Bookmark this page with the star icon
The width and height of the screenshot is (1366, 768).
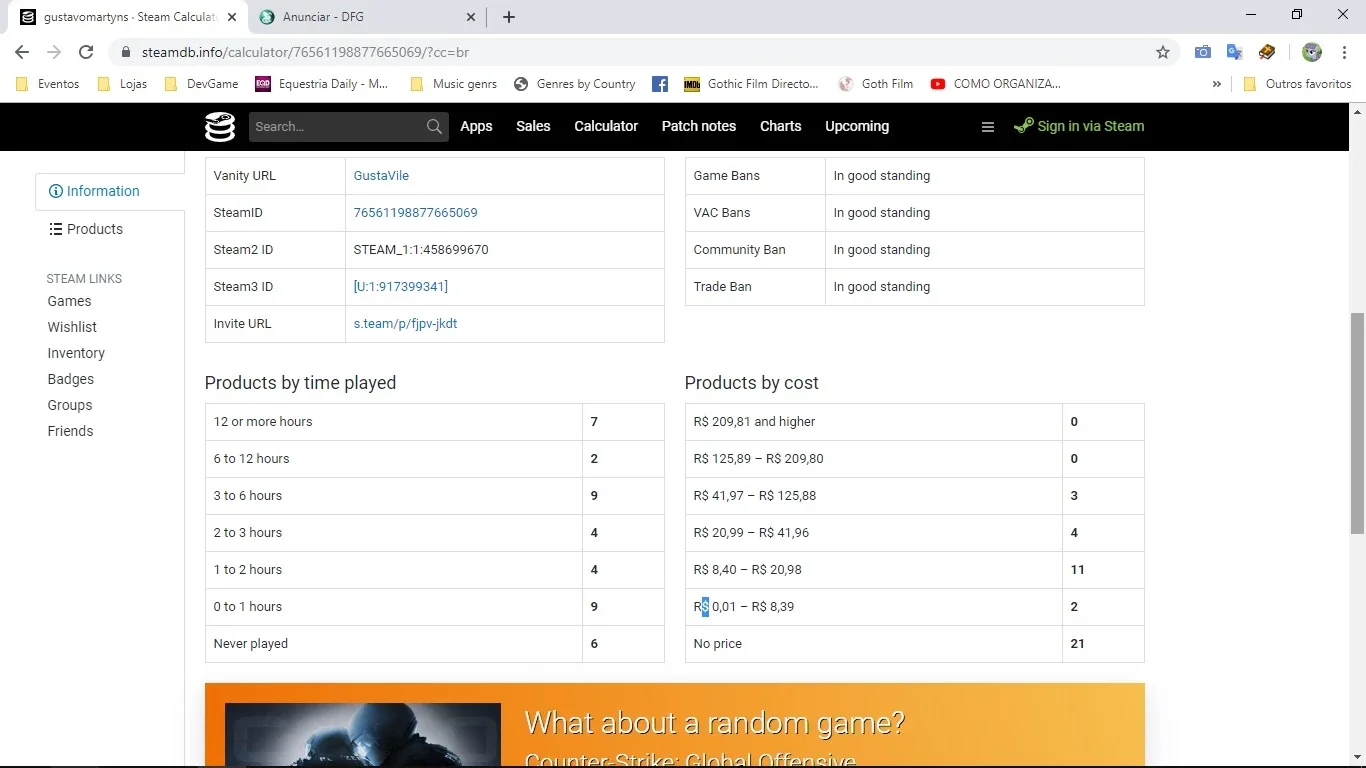click(x=1163, y=52)
